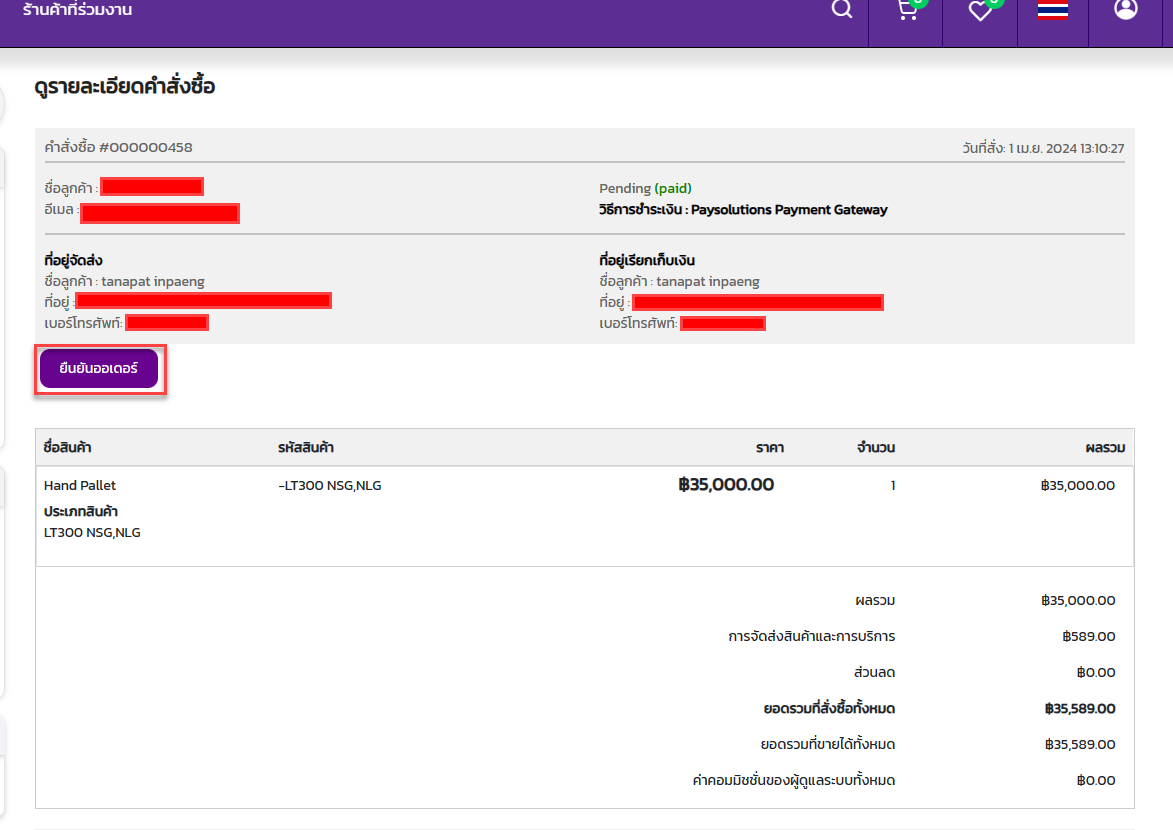Click the ฿589.00 shipping cost value
Image resolution: width=1173 pixels, height=830 pixels.
1088,636
